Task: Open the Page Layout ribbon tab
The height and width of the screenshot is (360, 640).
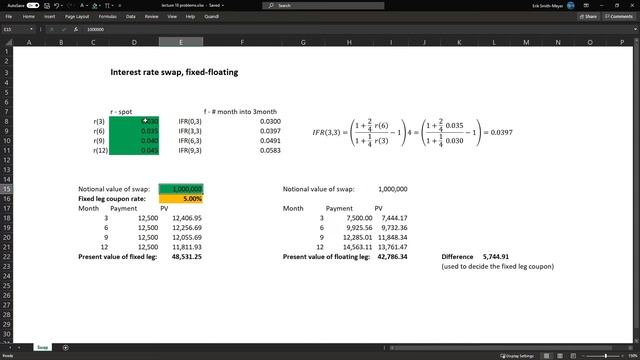Action: tap(77, 17)
